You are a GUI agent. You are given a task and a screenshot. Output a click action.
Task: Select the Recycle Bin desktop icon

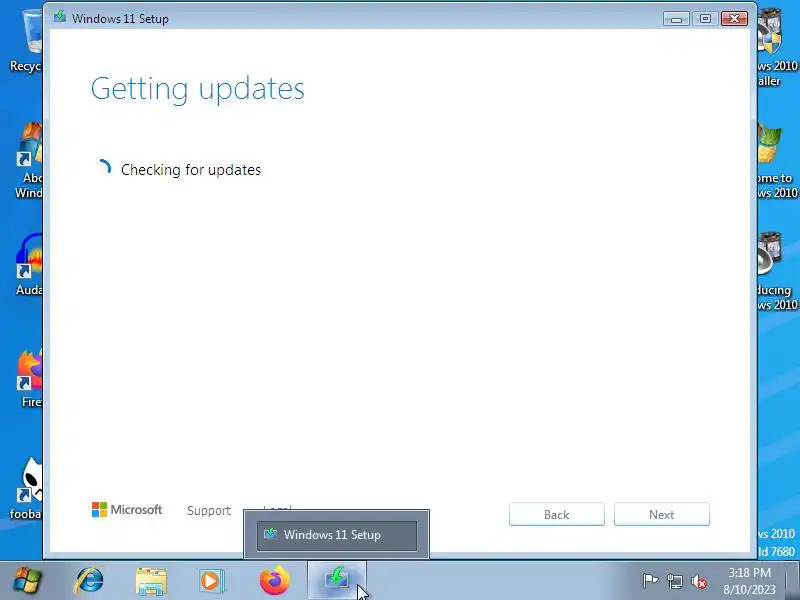pos(27,41)
